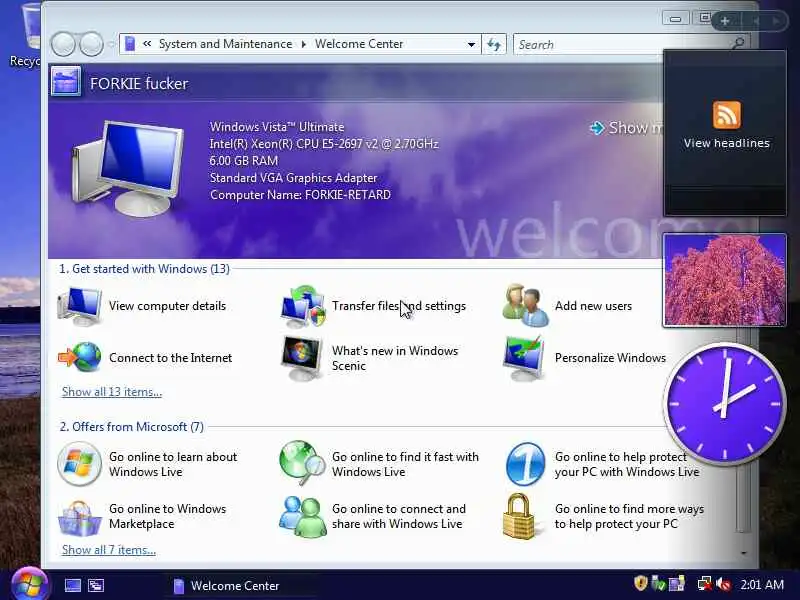Select the Personalize Windows icon

pyautogui.click(x=524, y=358)
